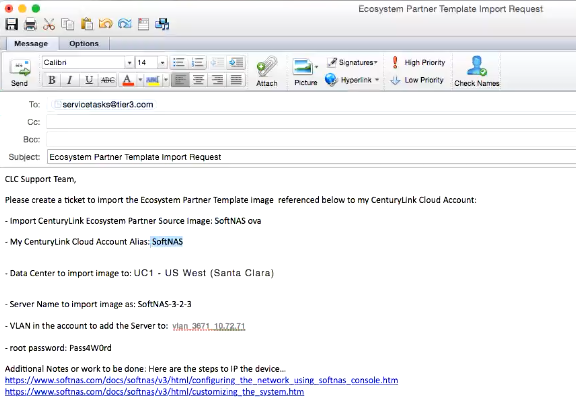Click the Copy icon
Image resolution: width=576 pixels, height=413 pixels.
pos(68,24)
